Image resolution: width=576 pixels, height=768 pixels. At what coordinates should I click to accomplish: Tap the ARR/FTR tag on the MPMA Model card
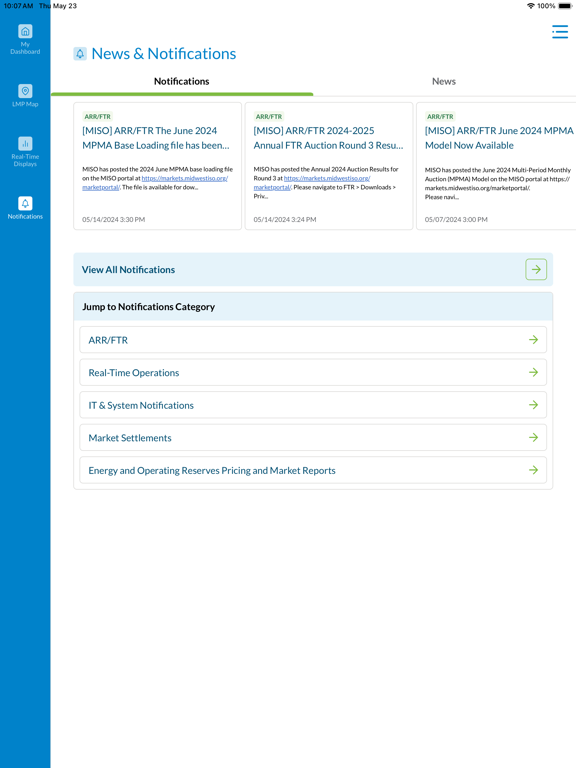[x=440, y=117]
